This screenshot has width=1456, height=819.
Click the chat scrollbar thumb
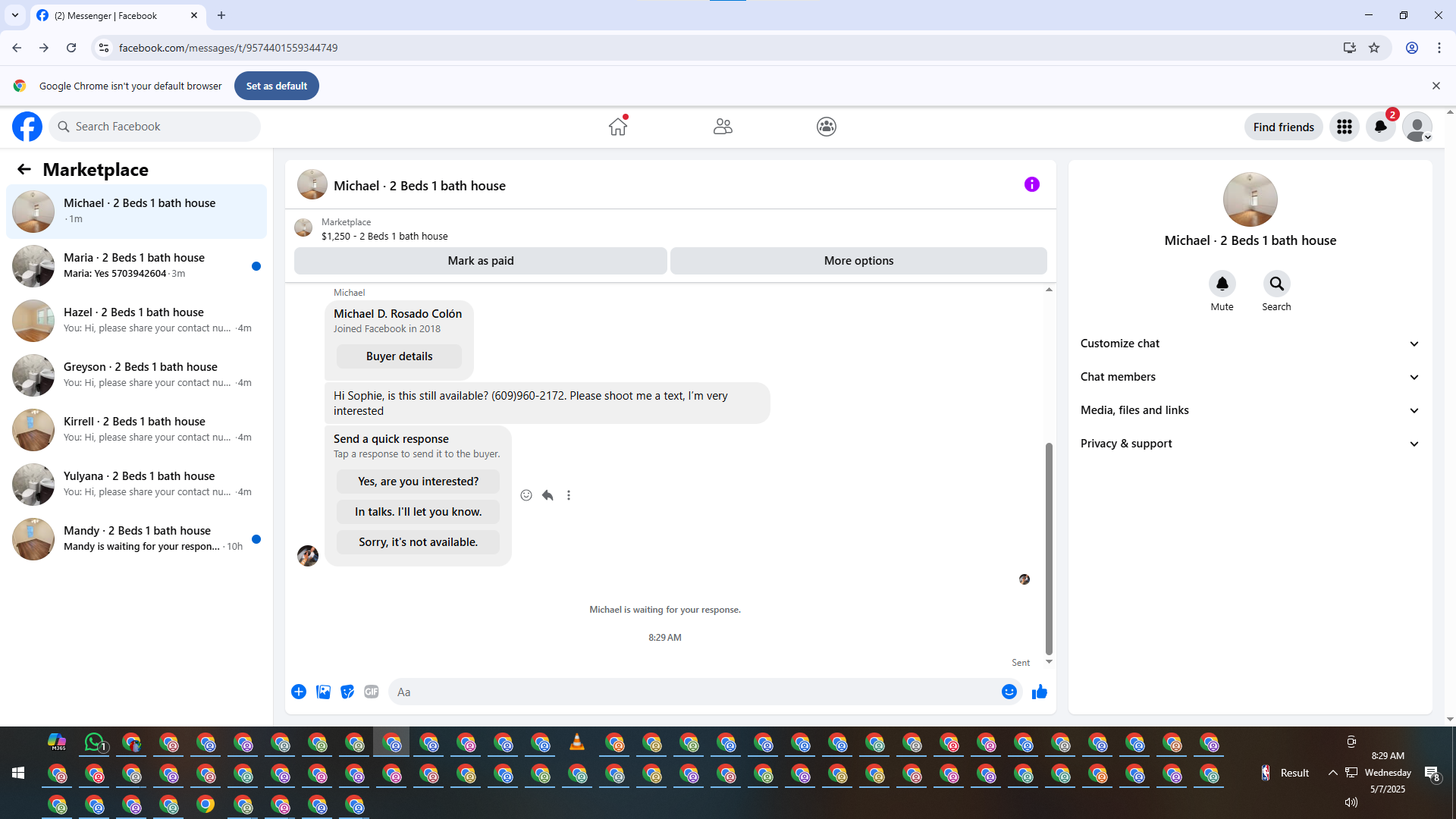(x=1049, y=548)
